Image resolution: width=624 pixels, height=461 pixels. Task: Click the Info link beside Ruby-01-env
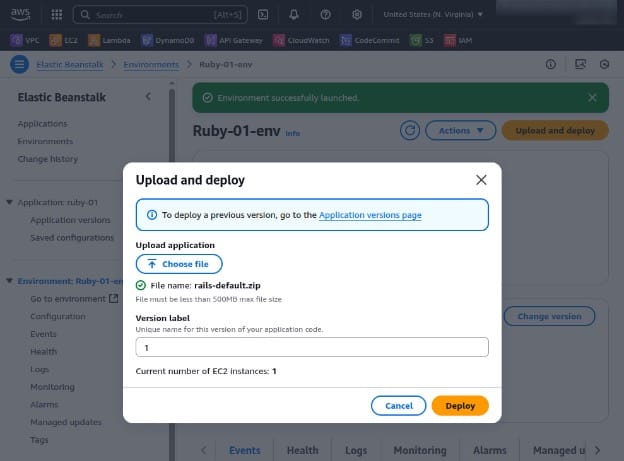pyautogui.click(x=292, y=133)
